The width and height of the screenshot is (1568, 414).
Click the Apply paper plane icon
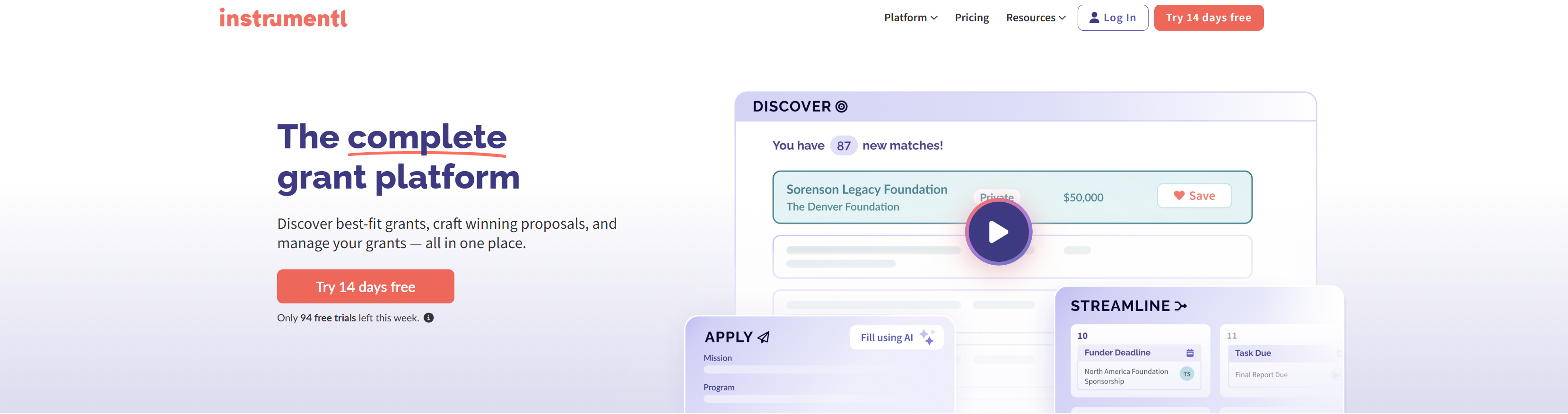click(x=764, y=337)
